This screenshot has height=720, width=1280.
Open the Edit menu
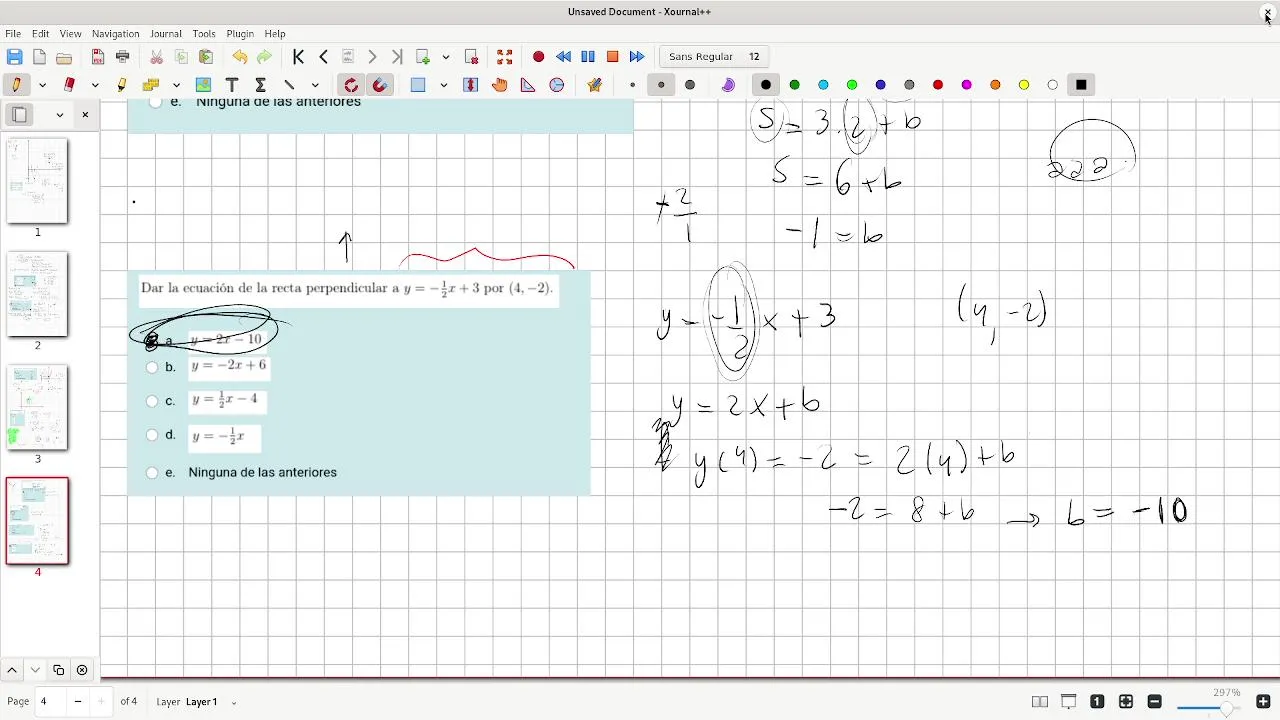pyautogui.click(x=40, y=34)
